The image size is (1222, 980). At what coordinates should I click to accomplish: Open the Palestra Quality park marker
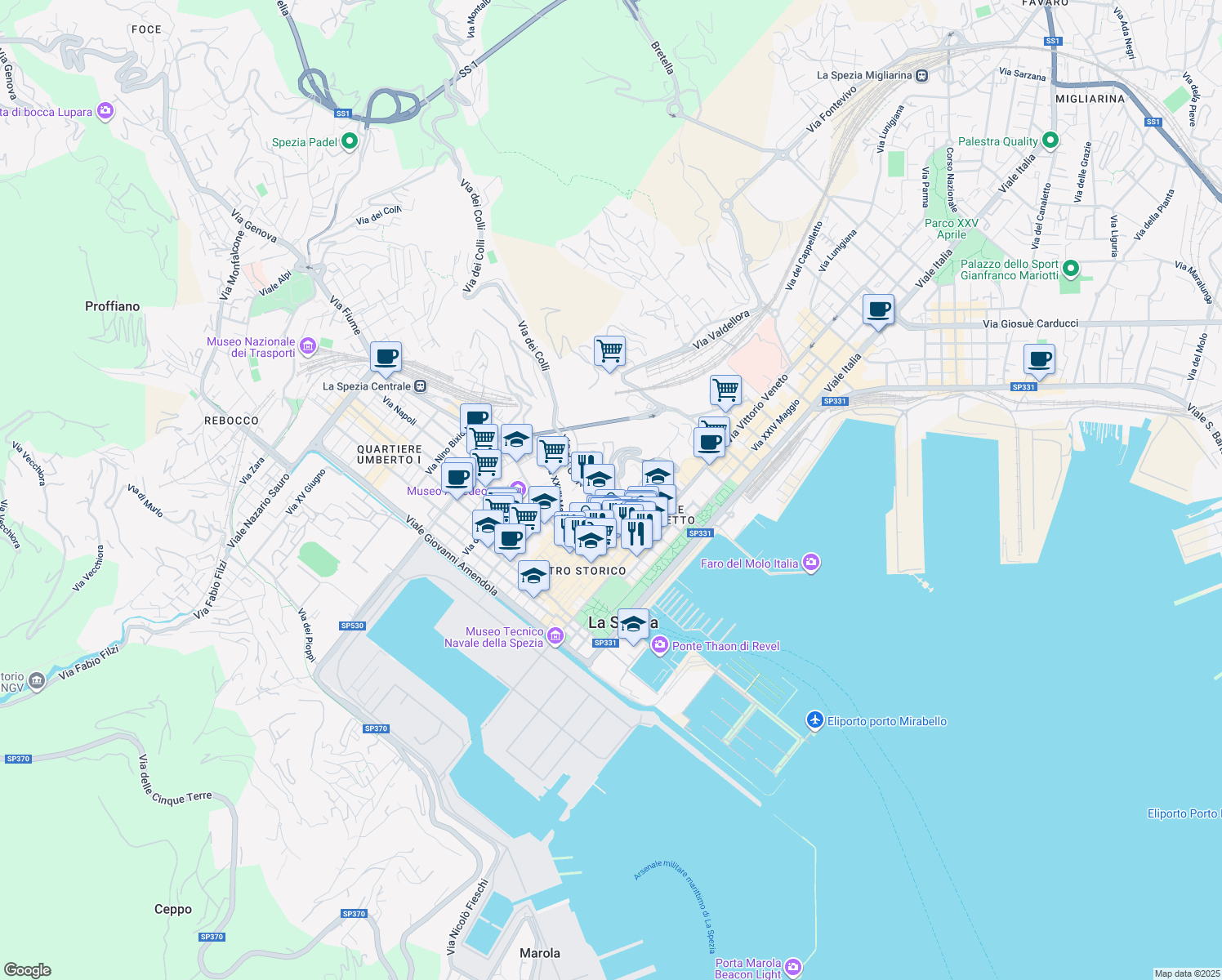pos(1051,141)
